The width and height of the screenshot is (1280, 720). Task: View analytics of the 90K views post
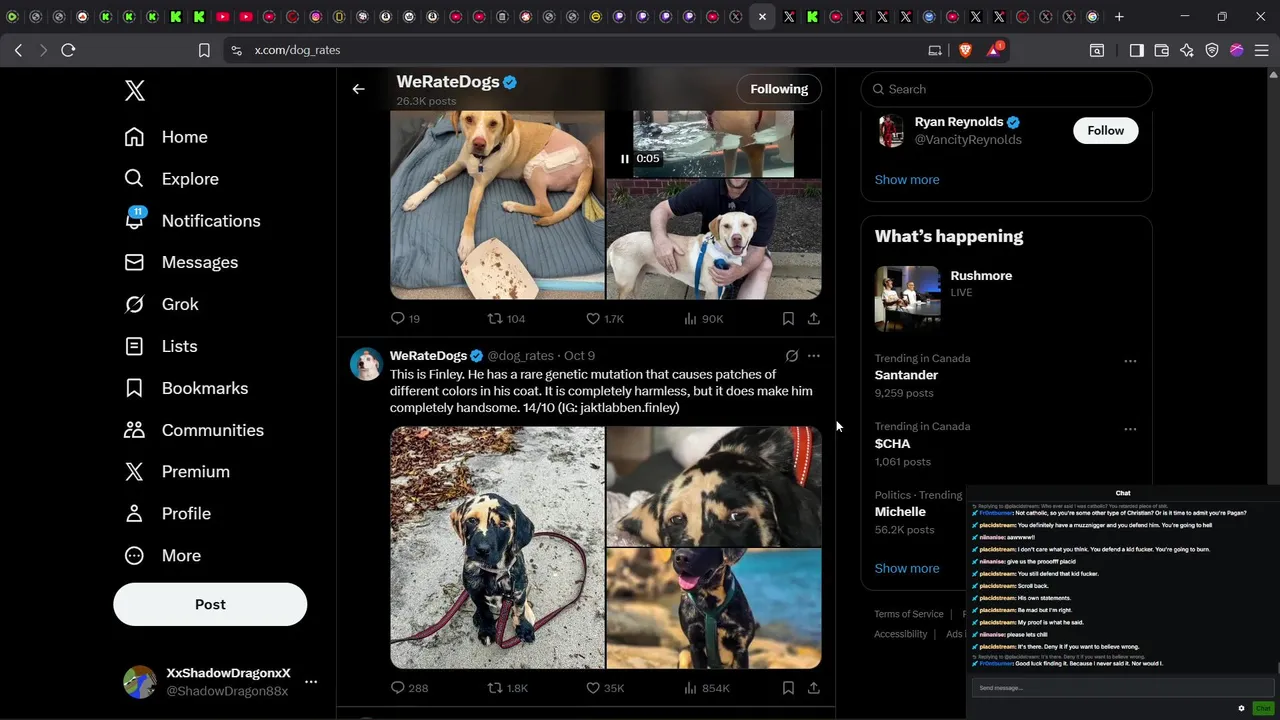703,319
